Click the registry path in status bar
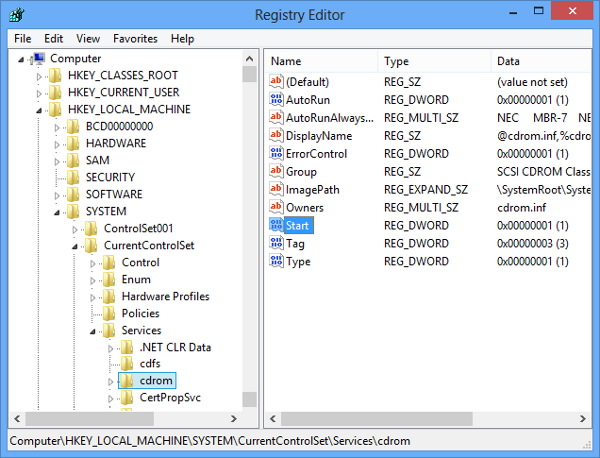This screenshot has height=458, width=600. [210, 441]
